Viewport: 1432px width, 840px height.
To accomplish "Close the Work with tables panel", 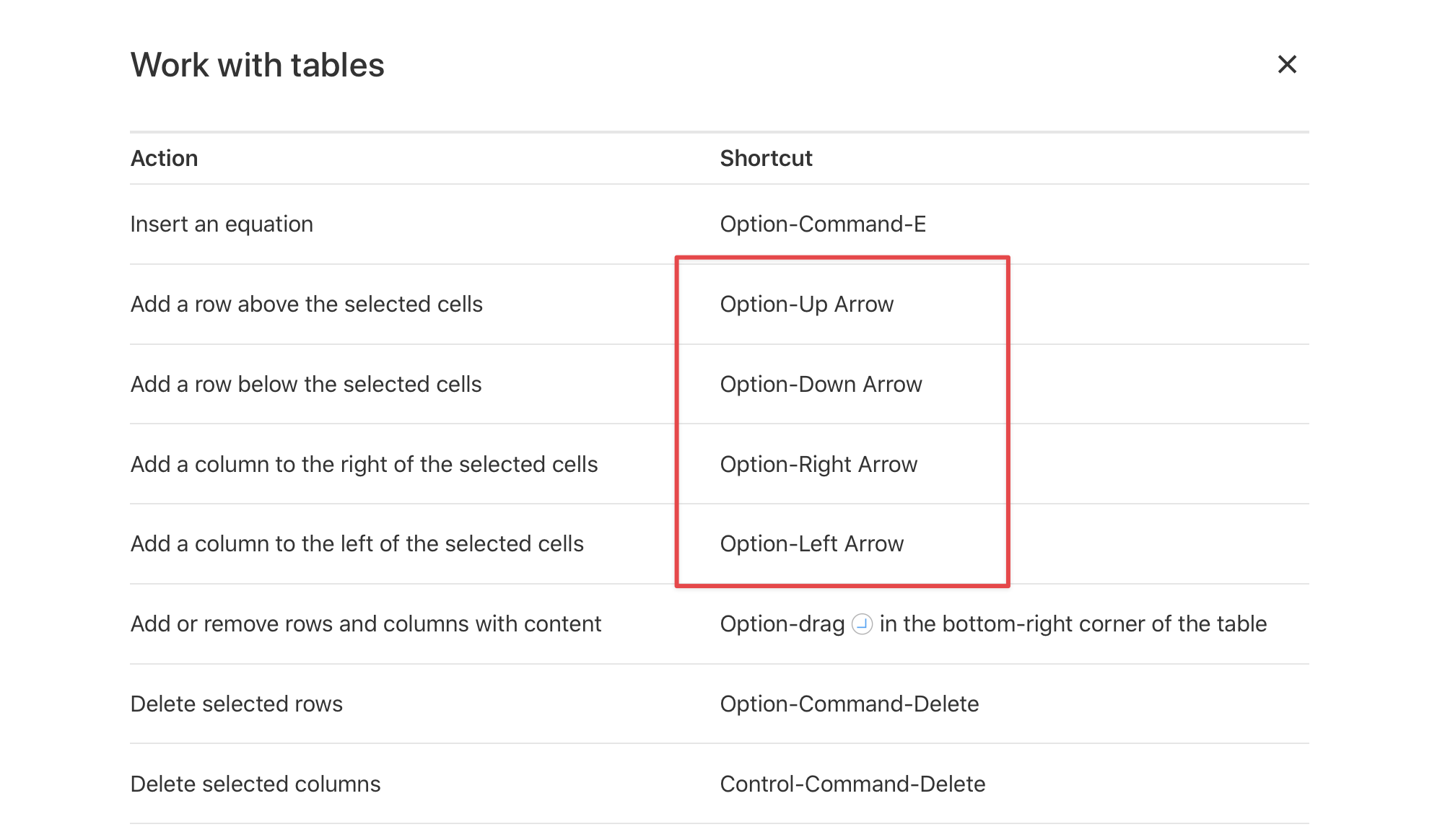I will (x=1287, y=64).
